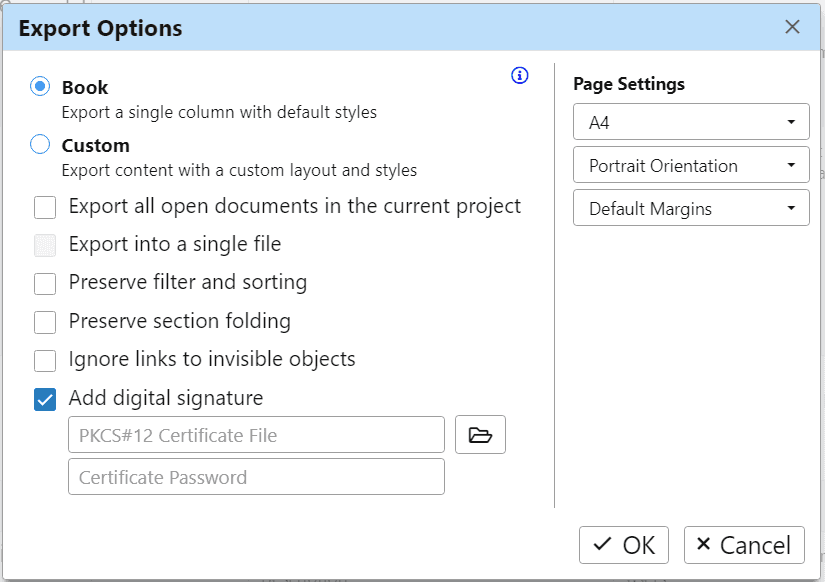Image resolution: width=825 pixels, height=582 pixels.
Task: Check Preserve filter and sorting
Action: (45, 284)
